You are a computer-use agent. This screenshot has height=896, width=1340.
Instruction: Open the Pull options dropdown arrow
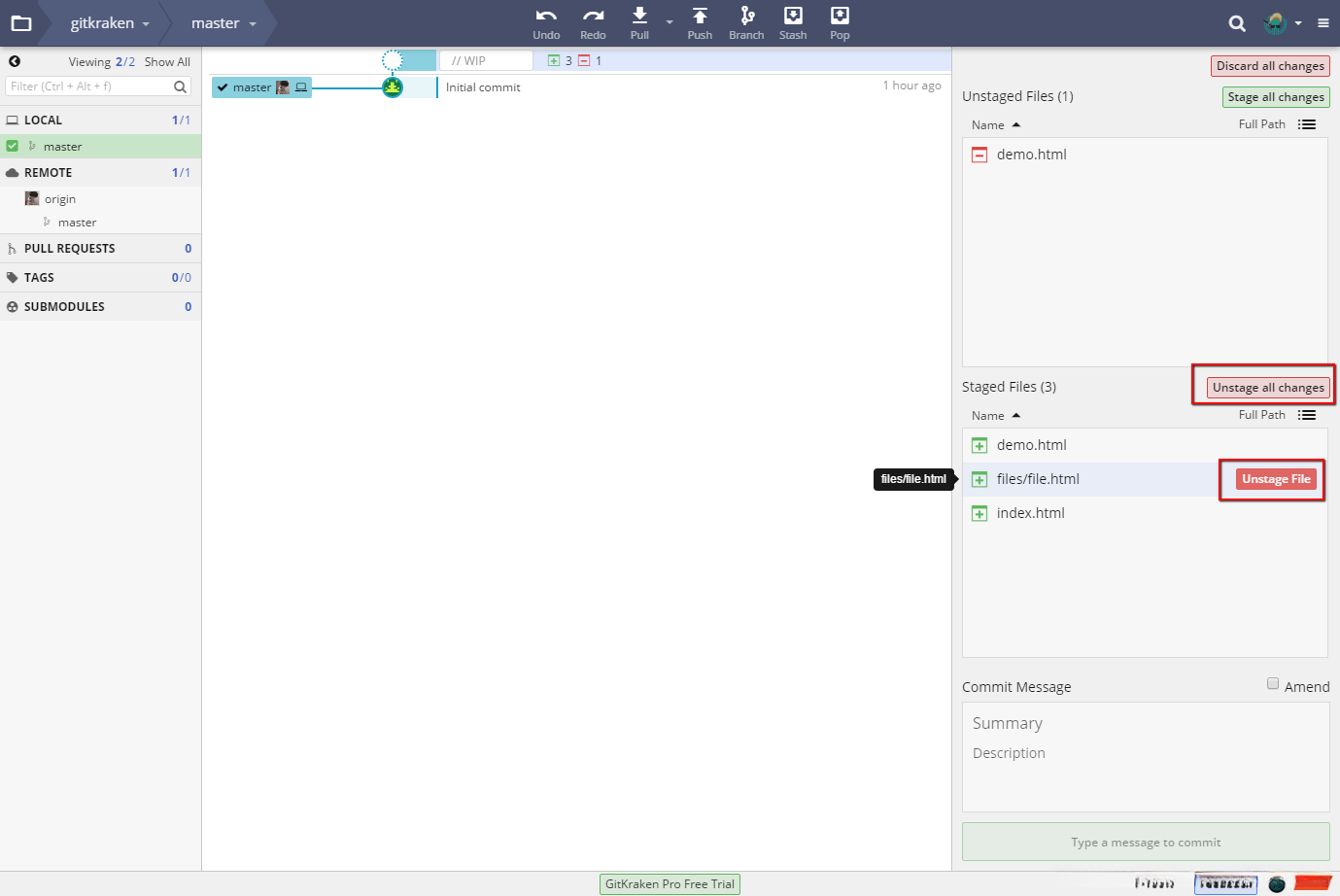[x=670, y=22]
